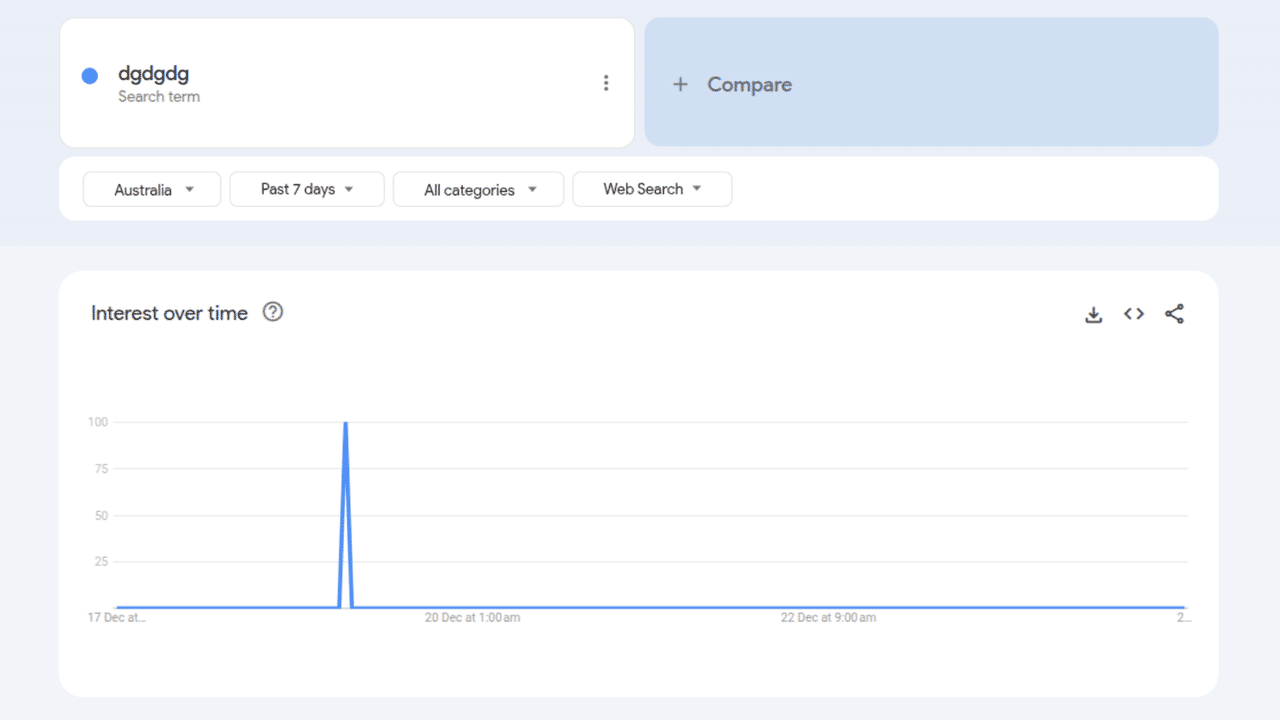Click the plus icon on the Compare card
Image resolution: width=1280 pixels, height=720 pixels.
680,84
